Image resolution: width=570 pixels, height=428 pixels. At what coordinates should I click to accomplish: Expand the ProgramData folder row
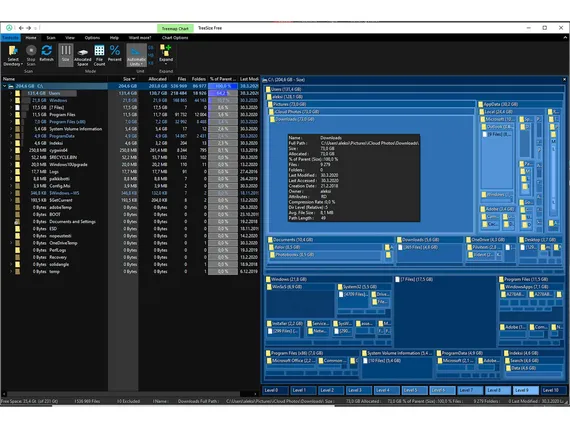click(x=11, y=136)
